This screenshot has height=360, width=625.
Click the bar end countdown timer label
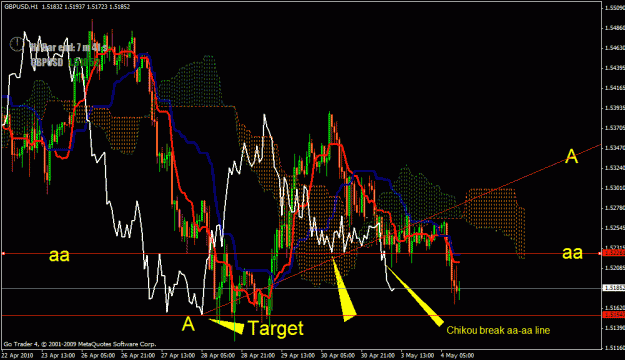[x=69, y=47]
